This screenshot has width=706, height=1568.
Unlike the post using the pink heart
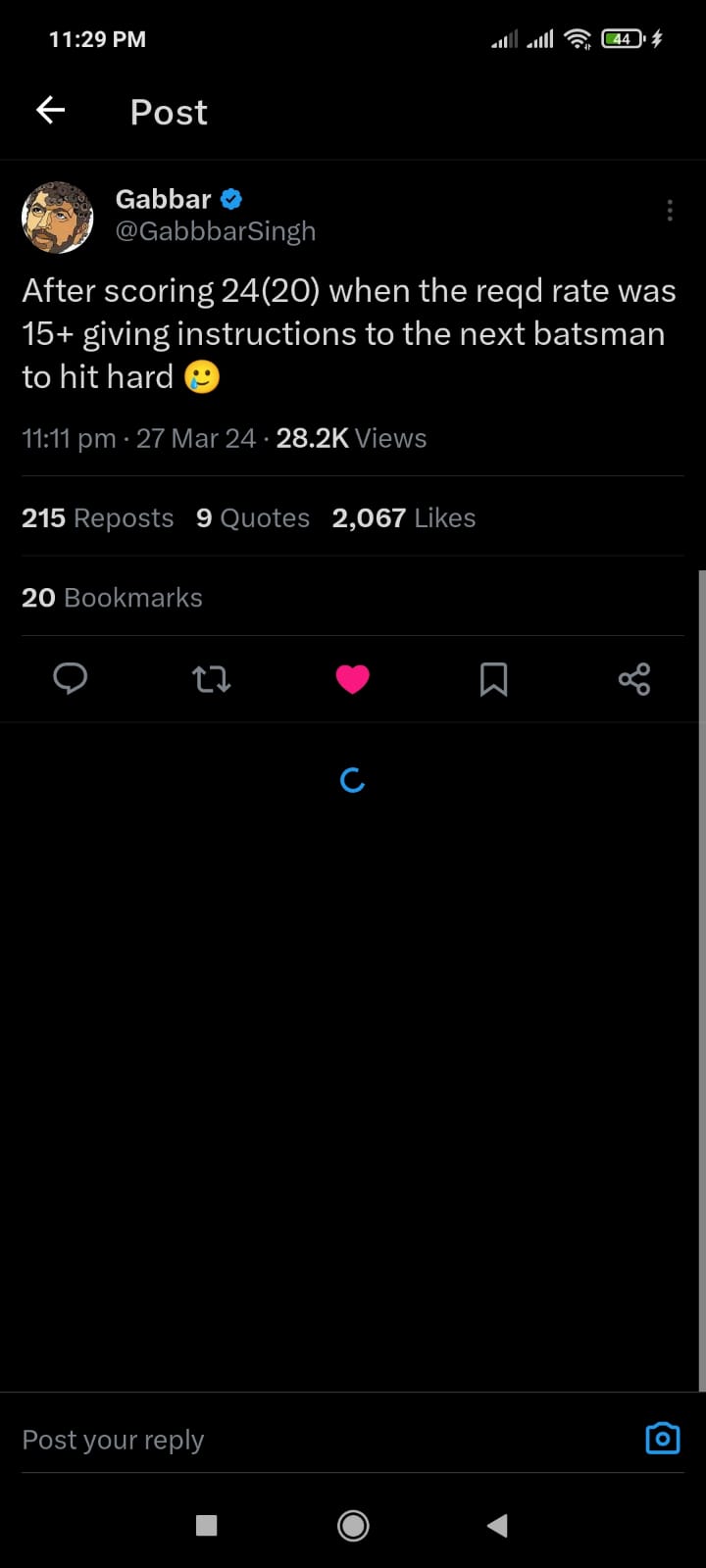click(x=353, y=678)
